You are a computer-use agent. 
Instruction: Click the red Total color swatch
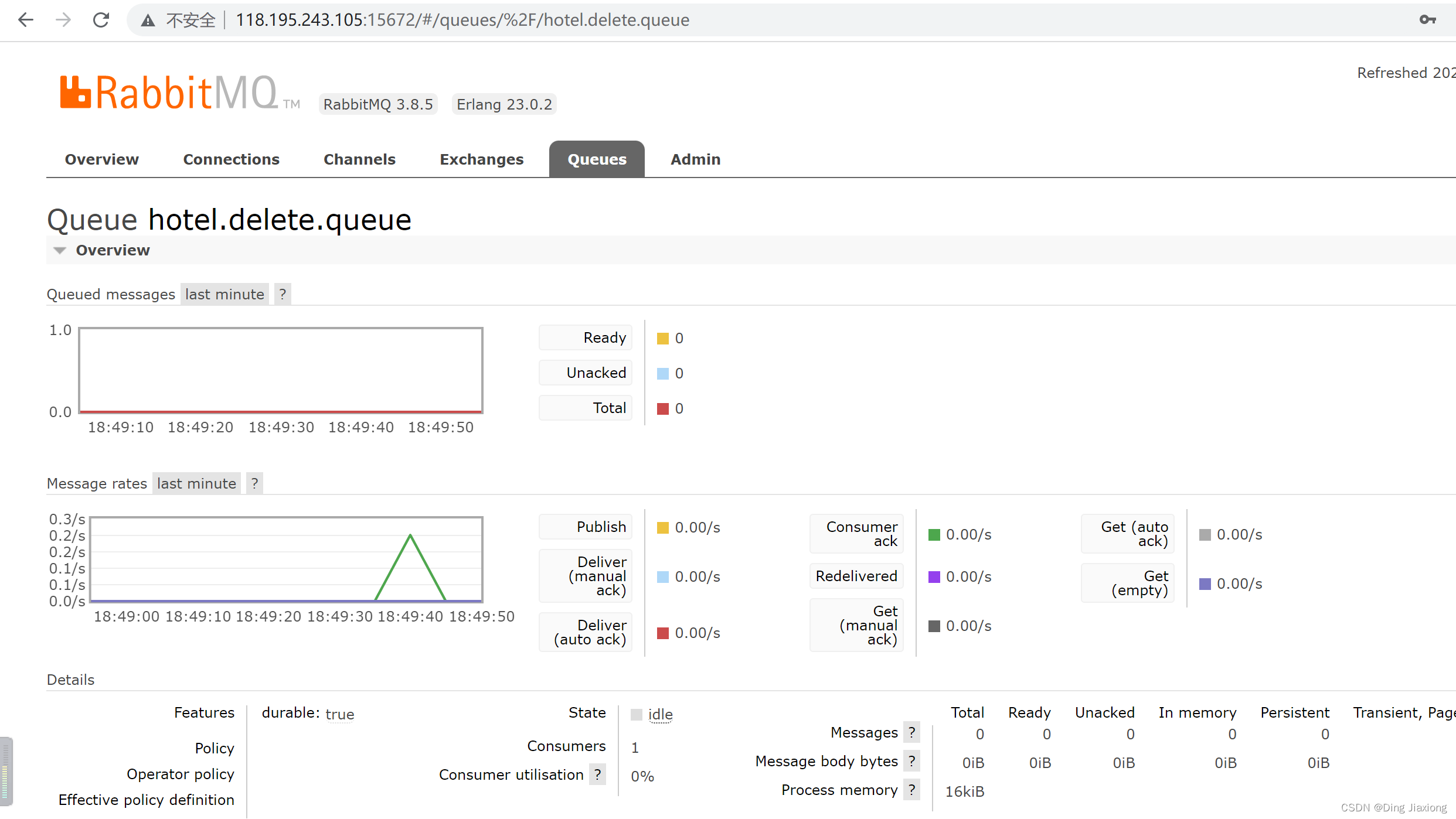(x=663, y=409)
